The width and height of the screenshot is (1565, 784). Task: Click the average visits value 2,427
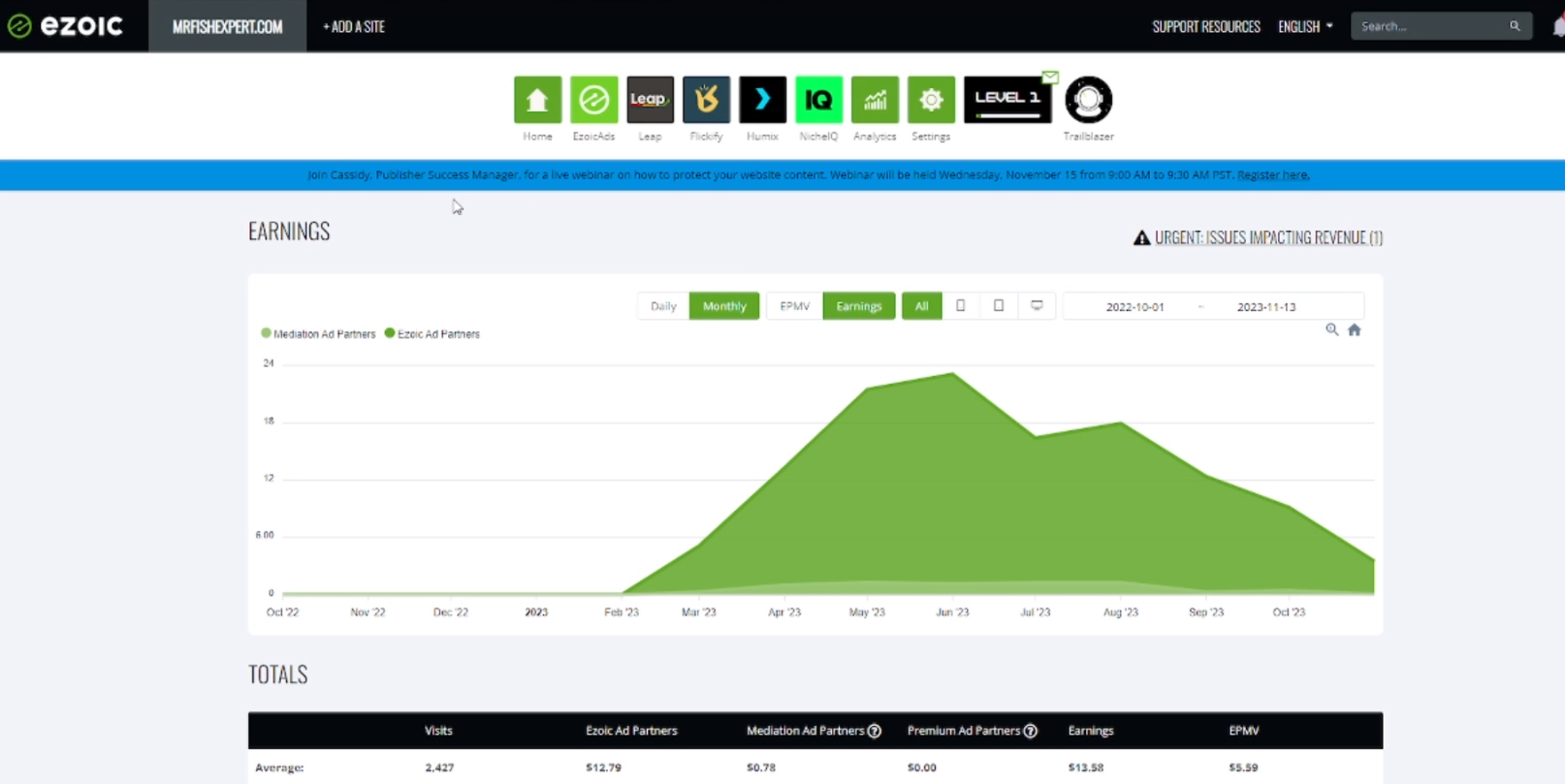pos(439,768)
